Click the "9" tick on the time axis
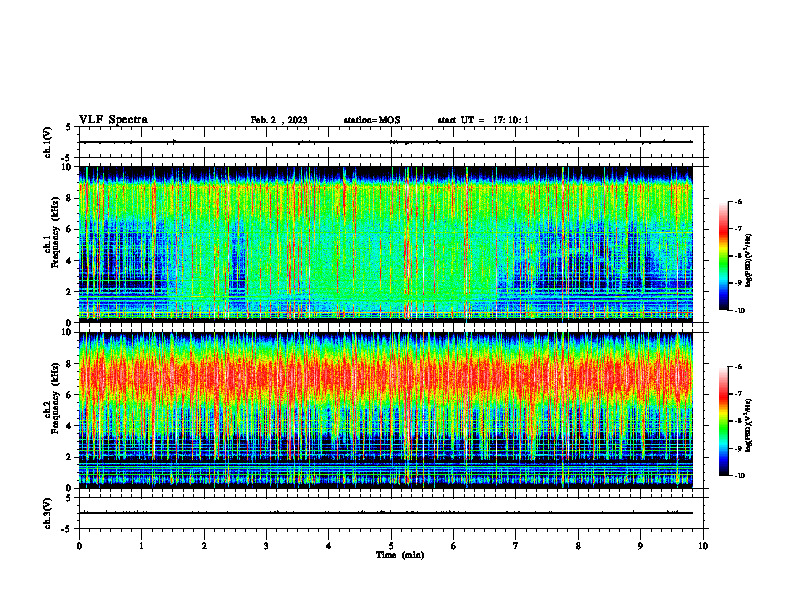This screenshot has height=612, width=792. click(640, 546)
